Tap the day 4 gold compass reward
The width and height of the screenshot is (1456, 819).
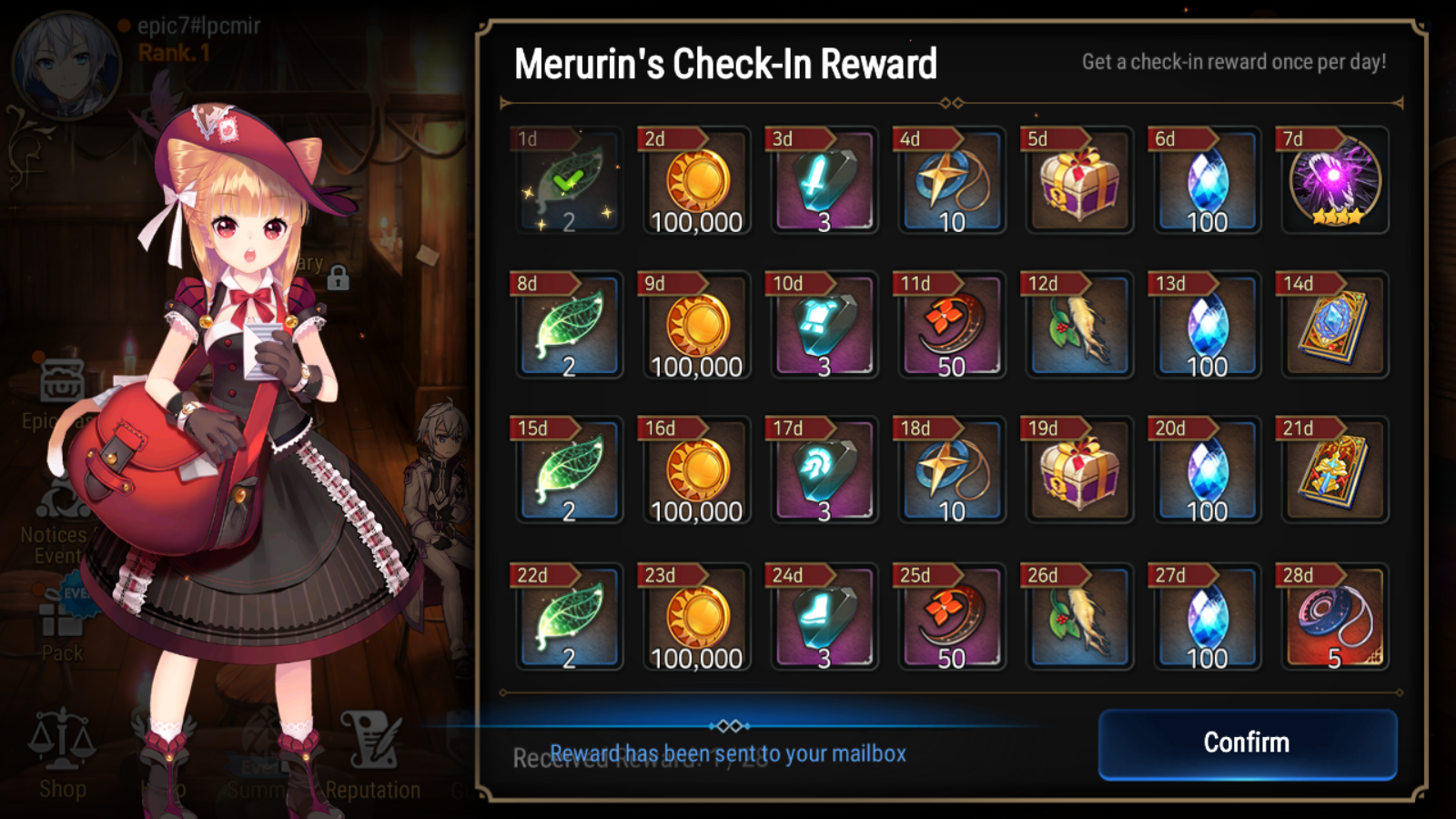(952, 181)
